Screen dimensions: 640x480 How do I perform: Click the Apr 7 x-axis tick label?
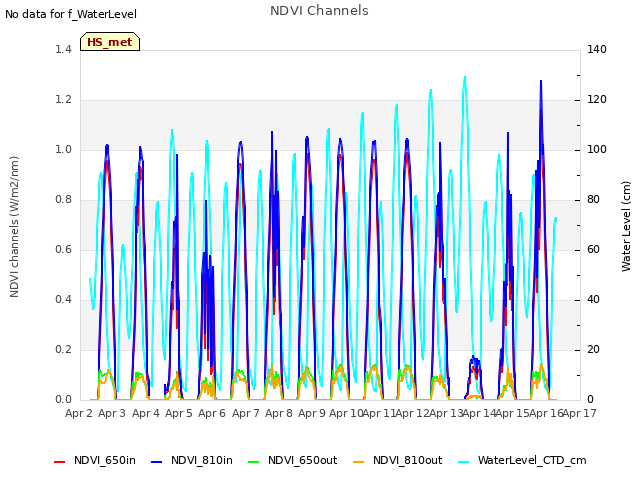245,413
